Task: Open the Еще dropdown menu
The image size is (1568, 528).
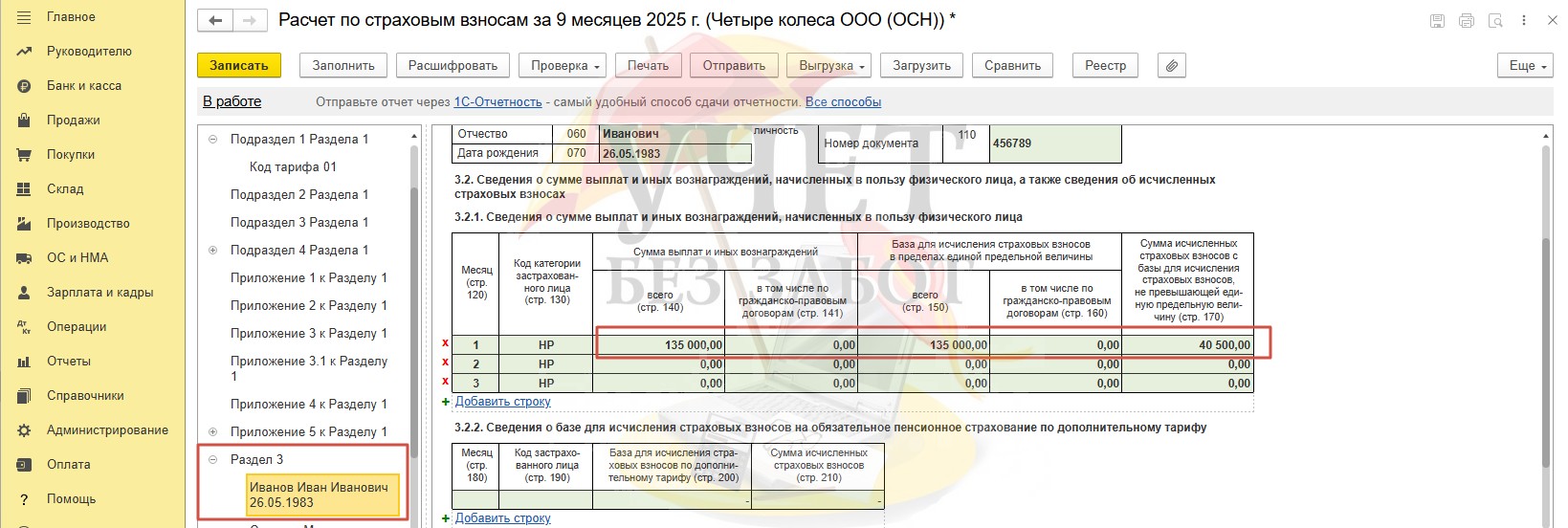Action: (1525, 65)
